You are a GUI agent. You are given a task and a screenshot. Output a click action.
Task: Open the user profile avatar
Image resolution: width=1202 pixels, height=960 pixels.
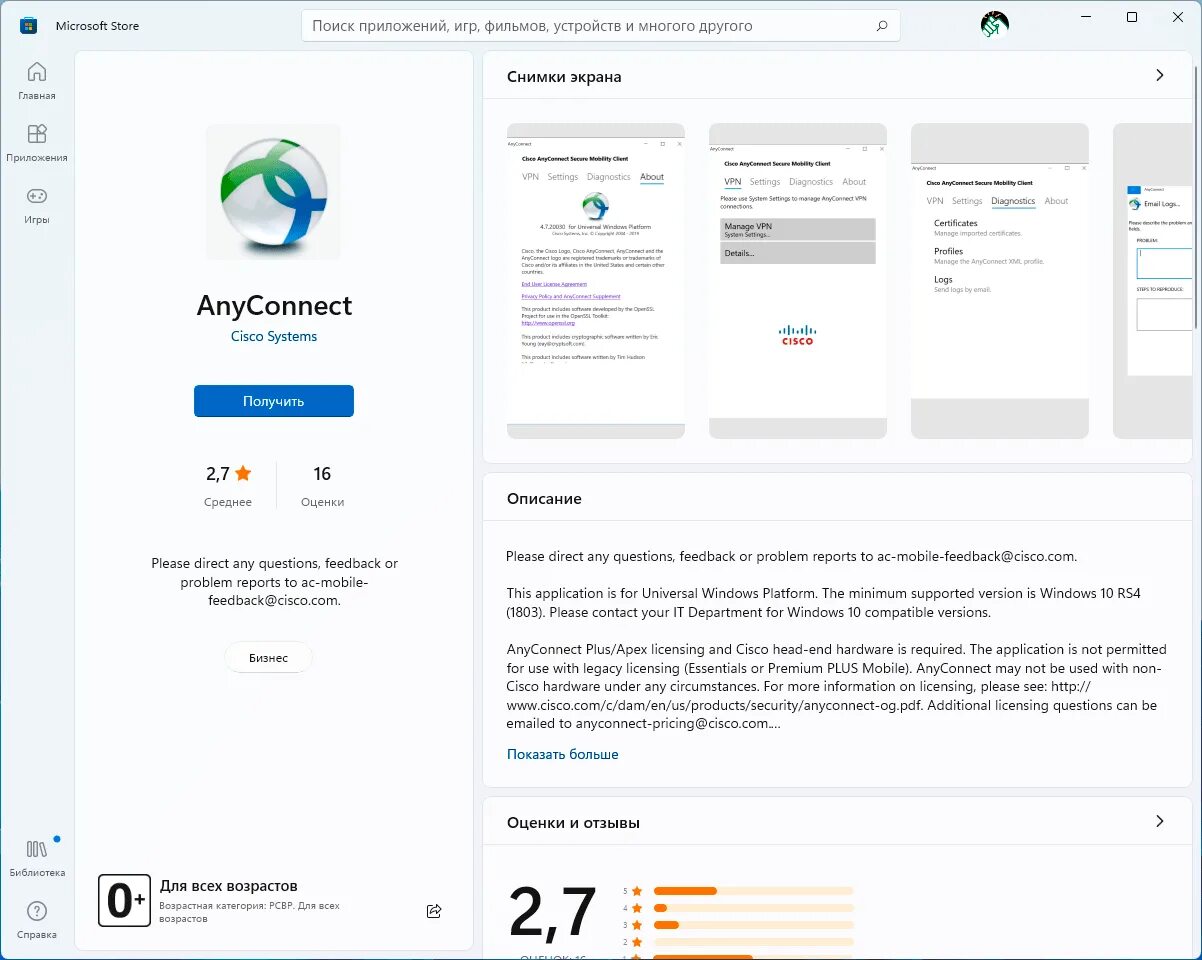click(994, 25)
